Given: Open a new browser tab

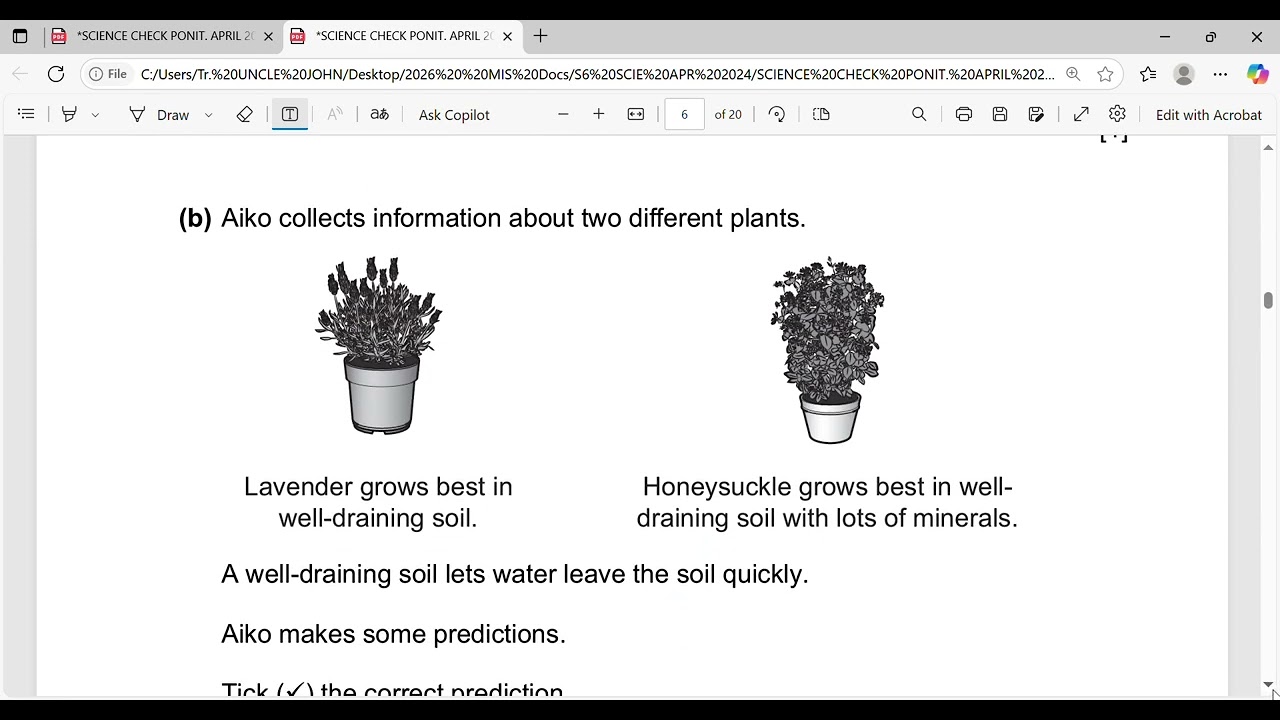Looking at the screenshot, I should coord(541,37).
